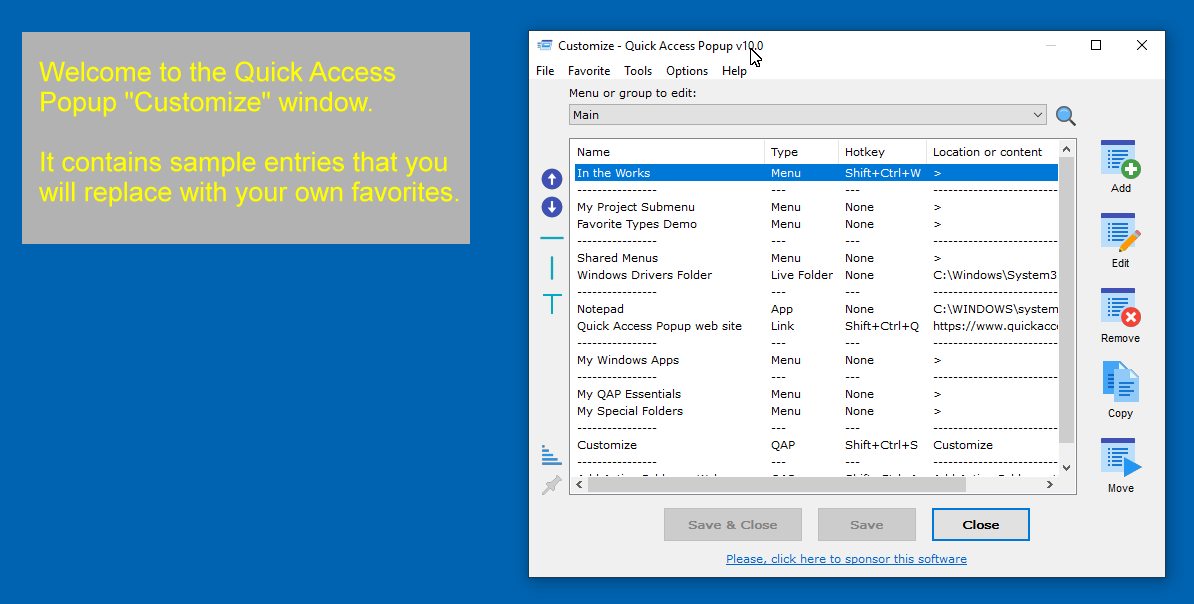Click the Remove favorite icon

tap(1120, 309)
